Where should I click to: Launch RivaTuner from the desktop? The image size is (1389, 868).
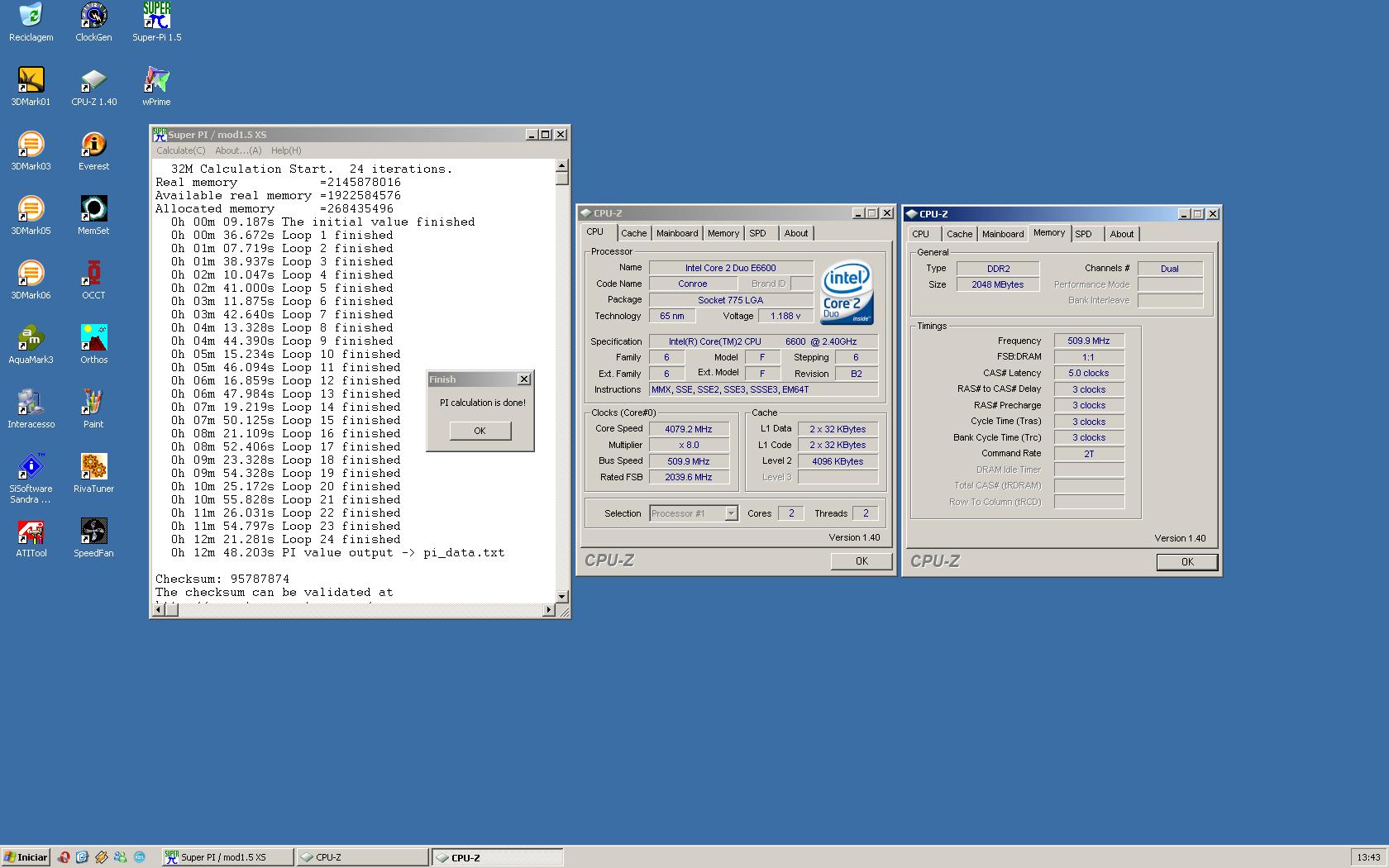93,473
